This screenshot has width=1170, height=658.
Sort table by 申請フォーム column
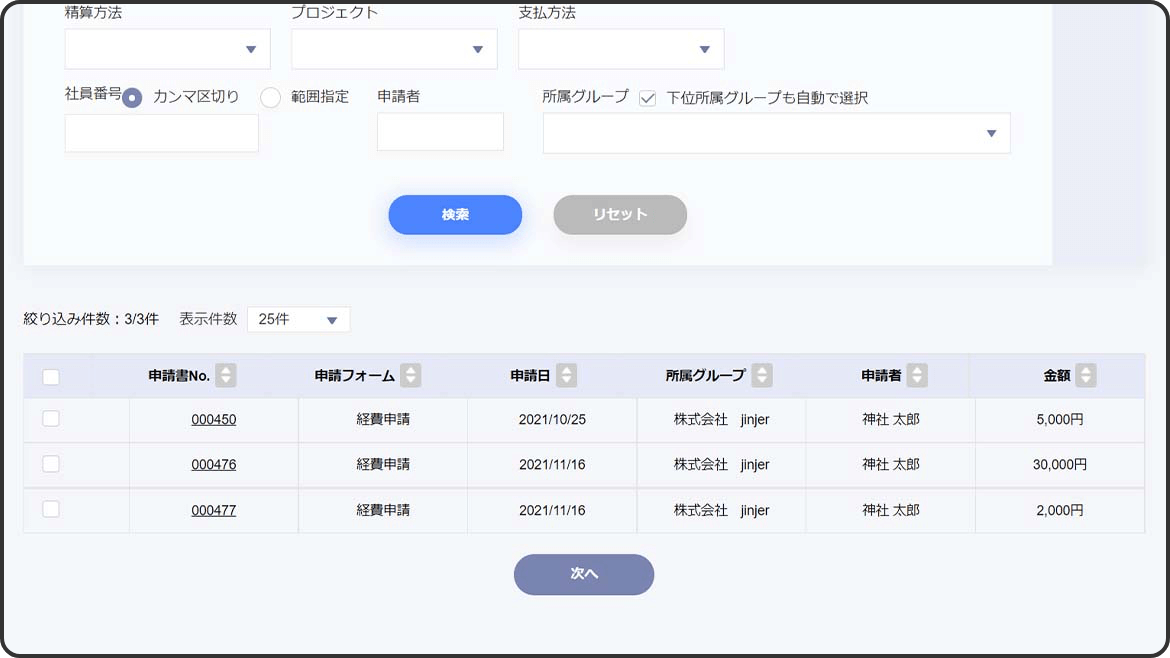(x=410, y=376)
